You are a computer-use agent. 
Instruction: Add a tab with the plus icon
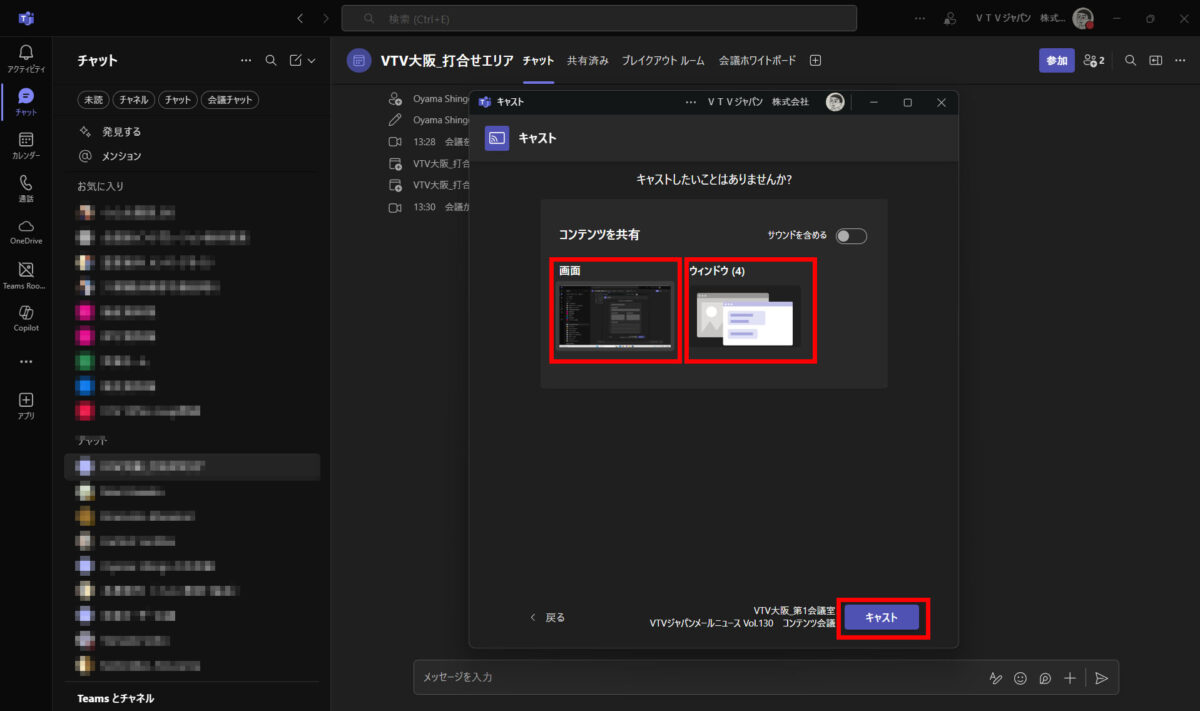815,61
